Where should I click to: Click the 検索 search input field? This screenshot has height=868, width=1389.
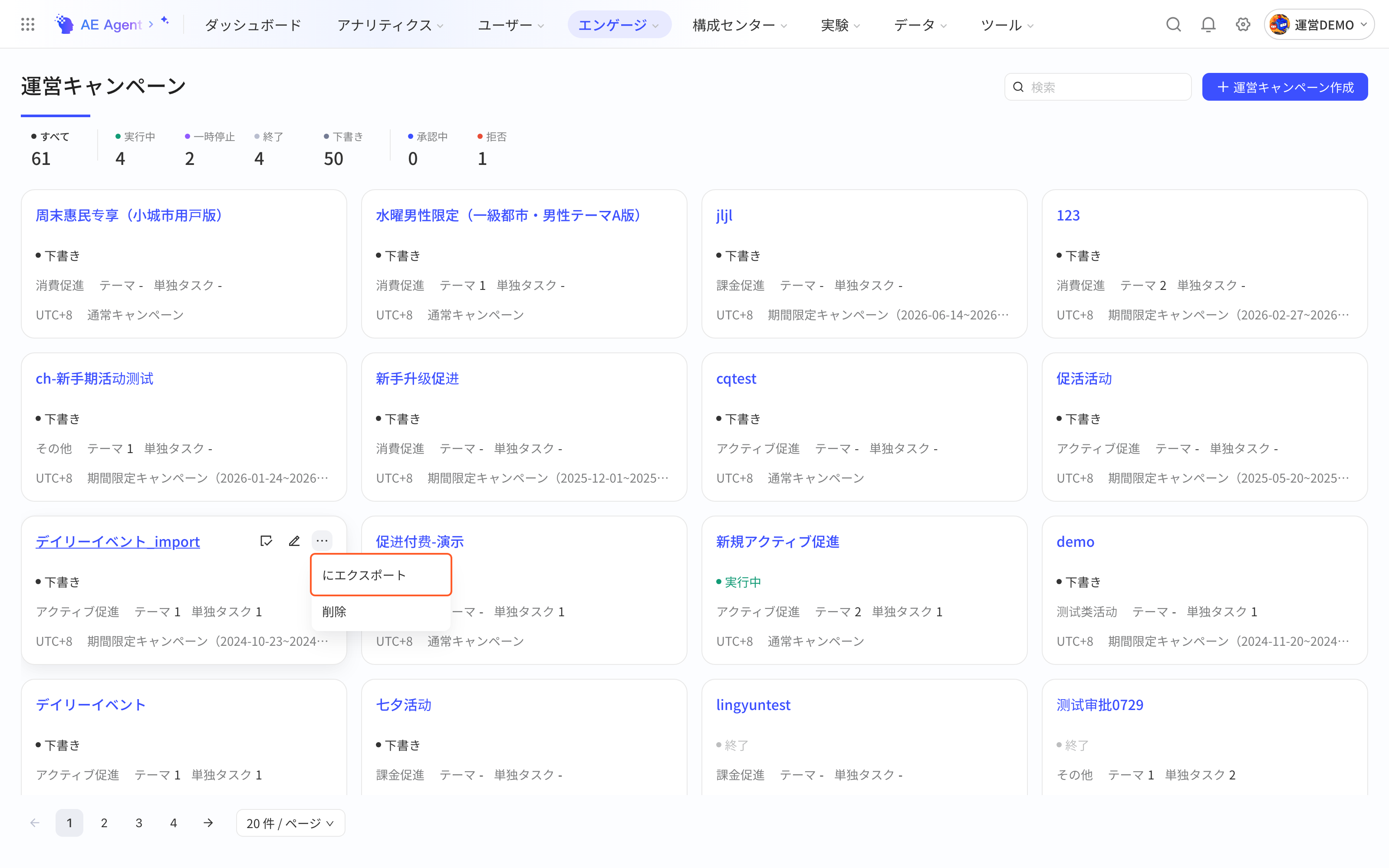point(1097,87)
